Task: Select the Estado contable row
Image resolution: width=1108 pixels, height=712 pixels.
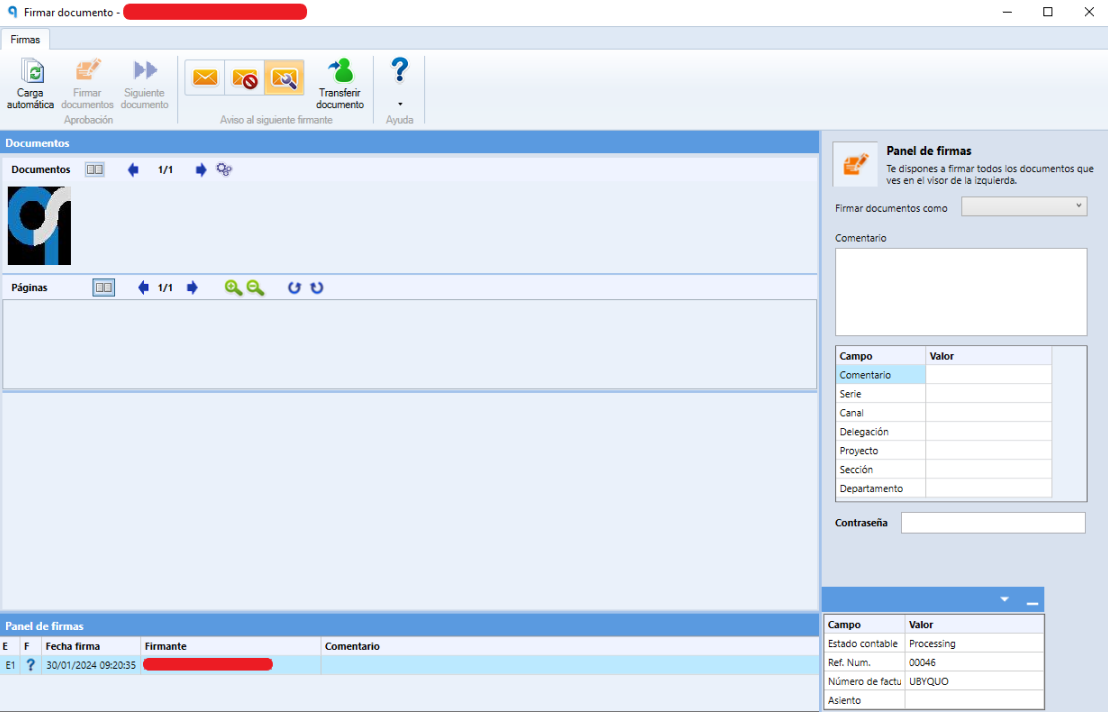Action: coord(933,643)
